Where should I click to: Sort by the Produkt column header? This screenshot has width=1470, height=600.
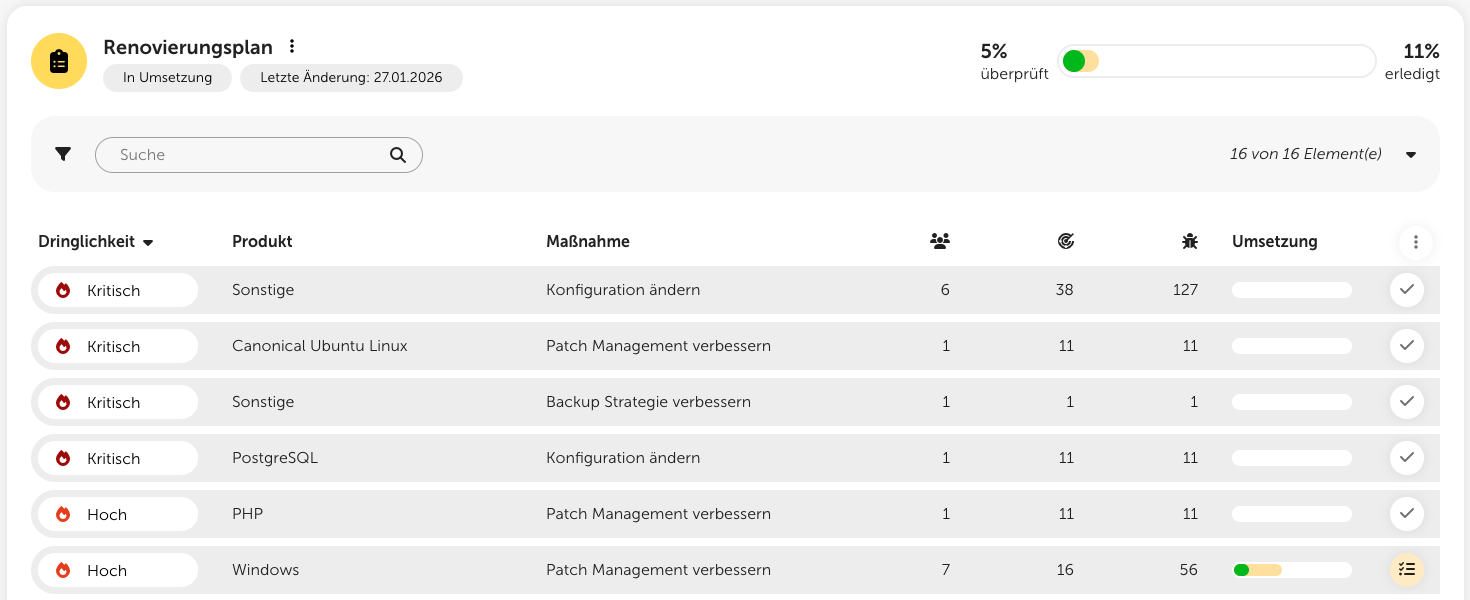point(262,242)
